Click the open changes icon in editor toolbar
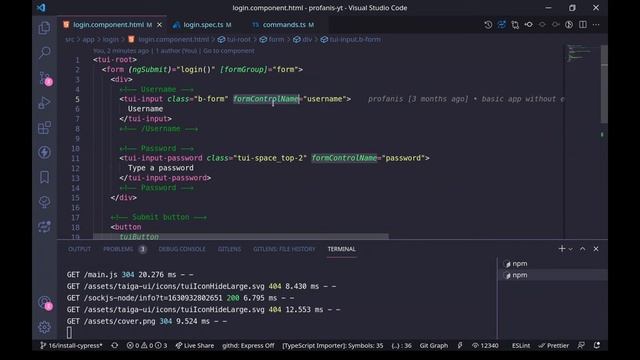 [515, 25]
